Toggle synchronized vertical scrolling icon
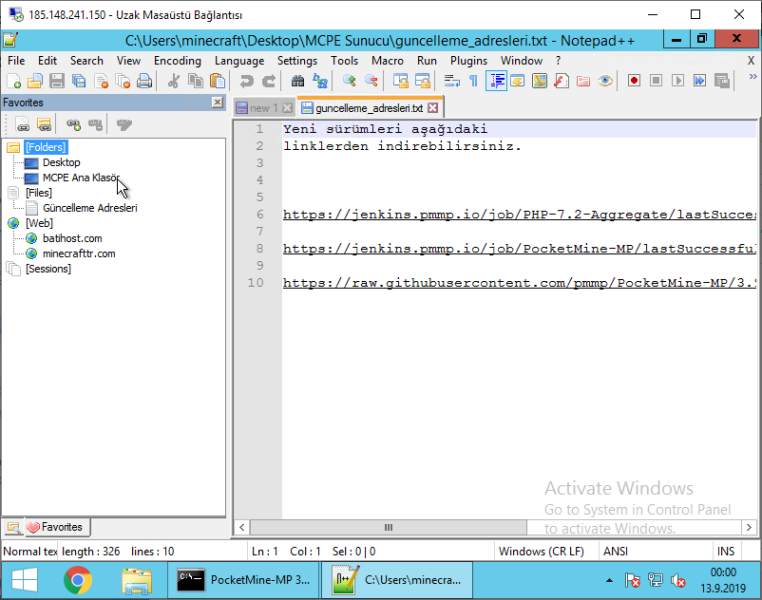Screen dimensions: 762x600 (400, 81)
